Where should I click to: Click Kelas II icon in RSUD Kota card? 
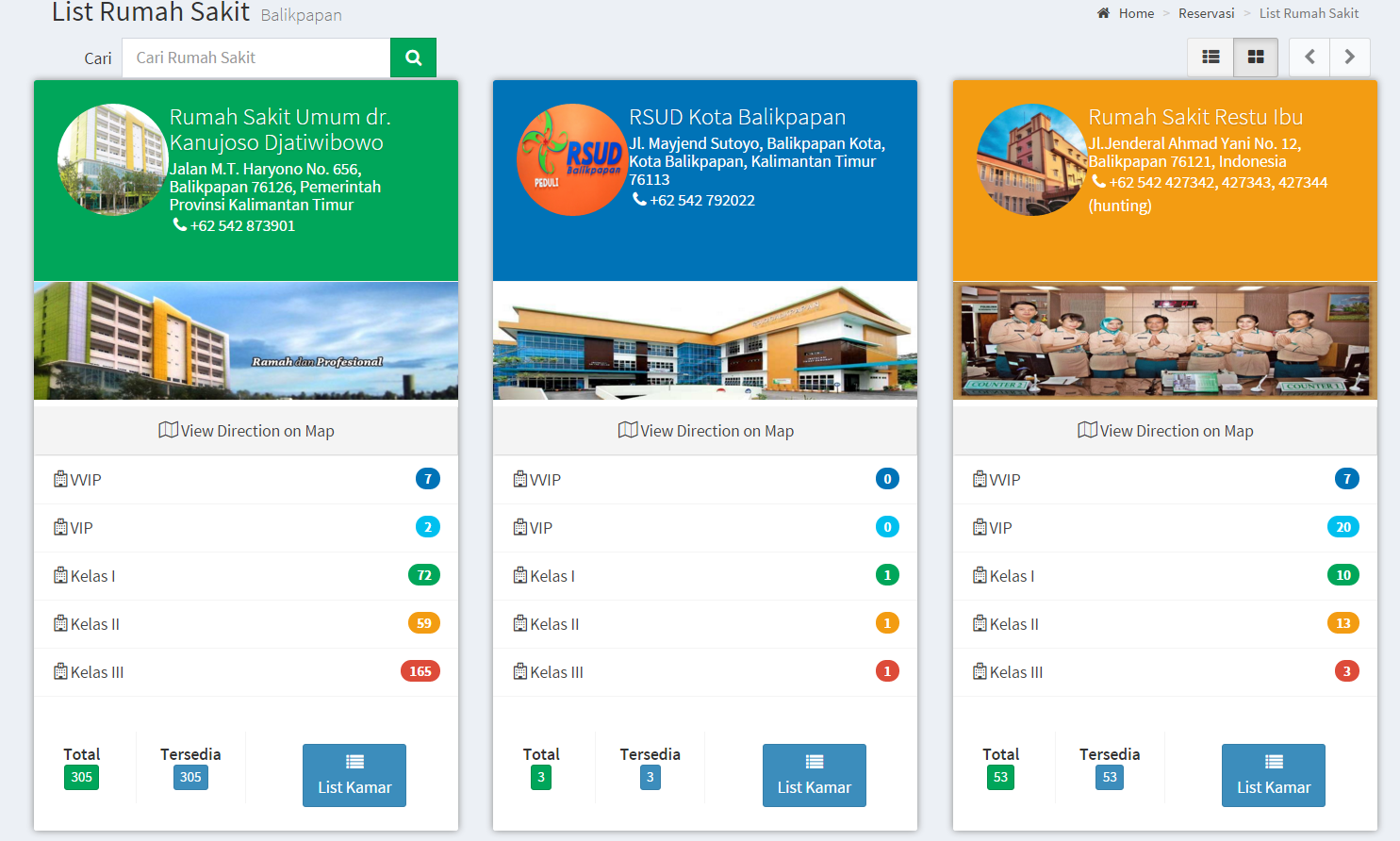(x=520, y=623)
